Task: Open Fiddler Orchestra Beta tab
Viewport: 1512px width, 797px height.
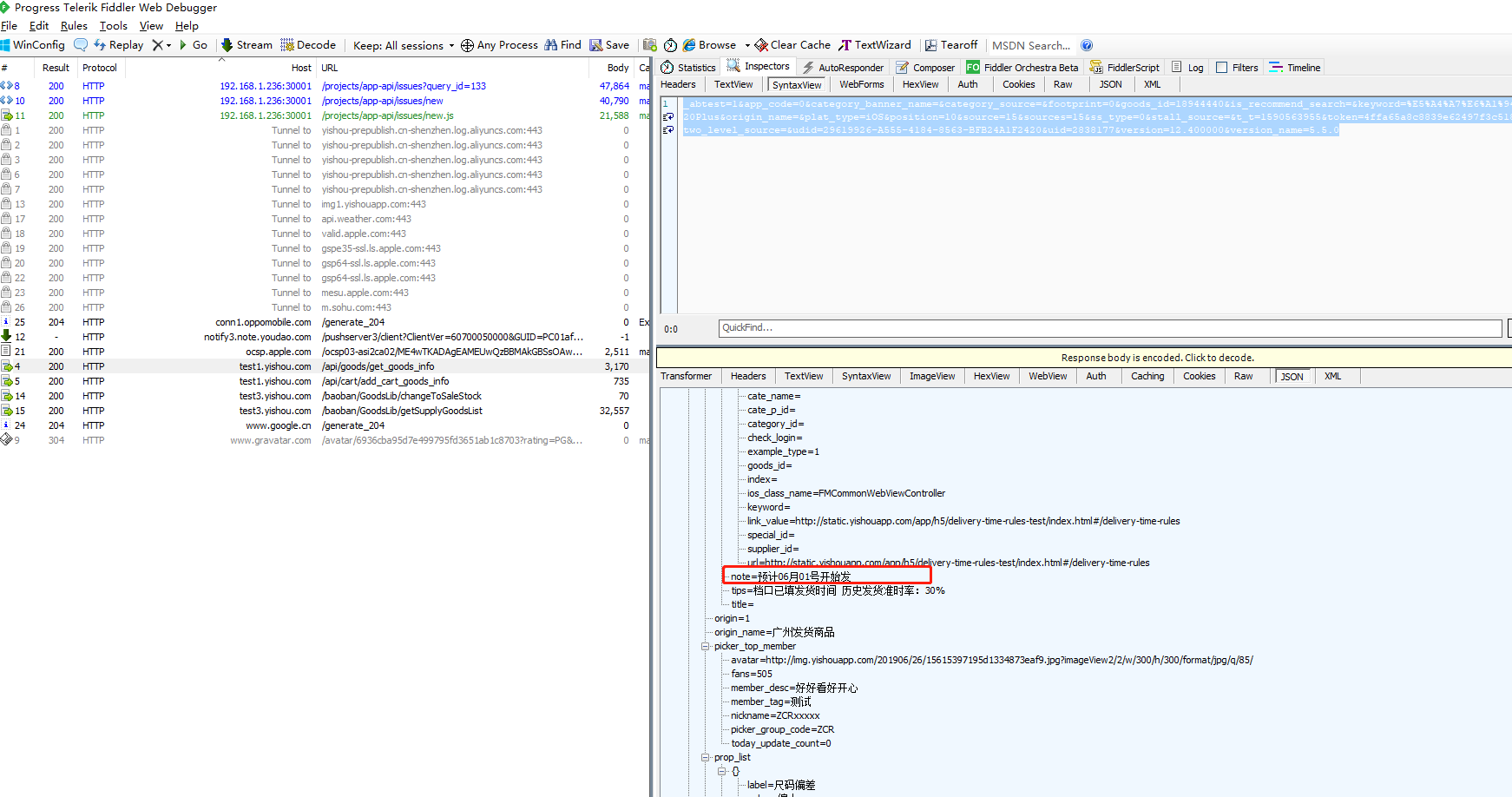Action: click(x=1022, y=67)
